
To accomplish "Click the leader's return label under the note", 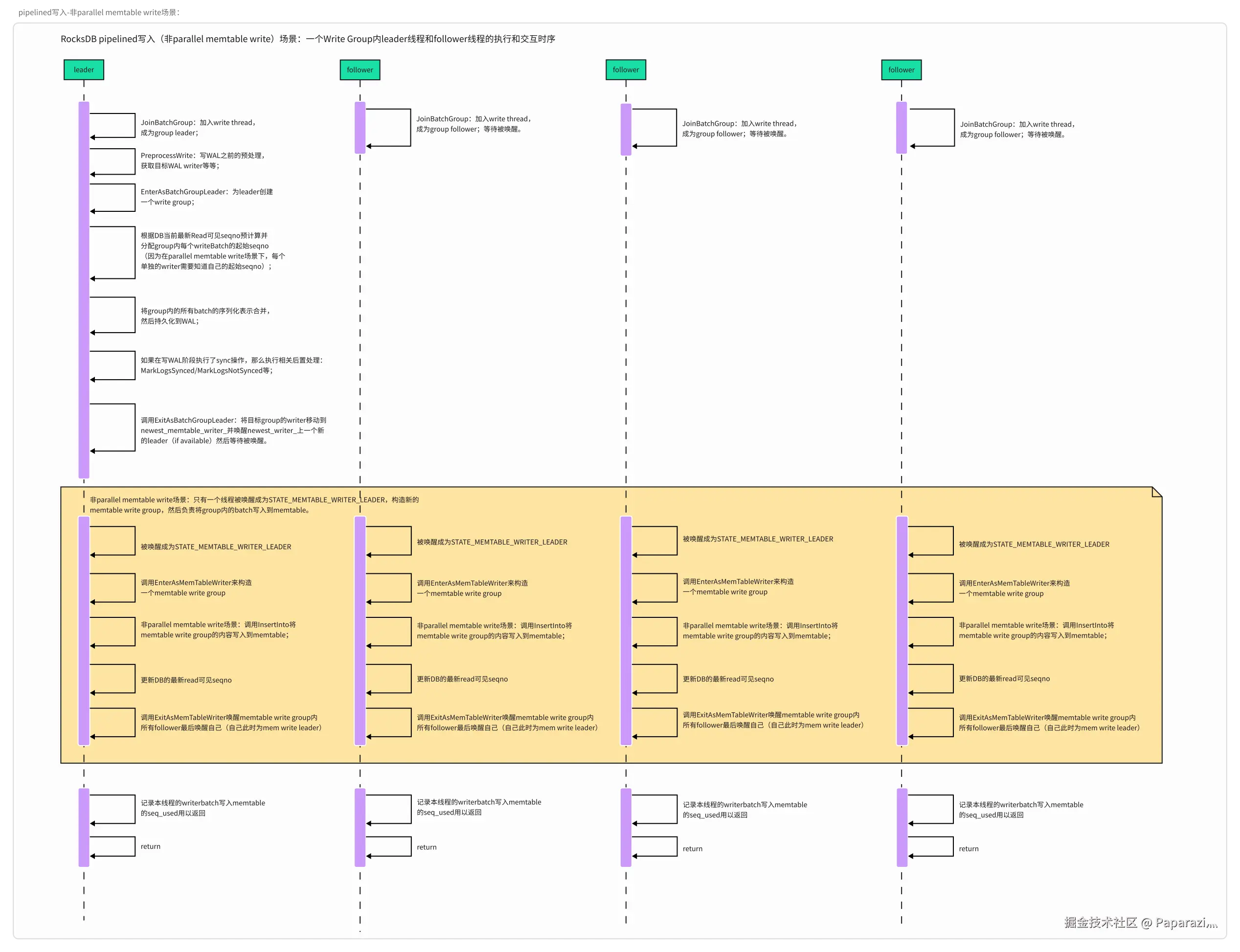I will click(150, 846).
